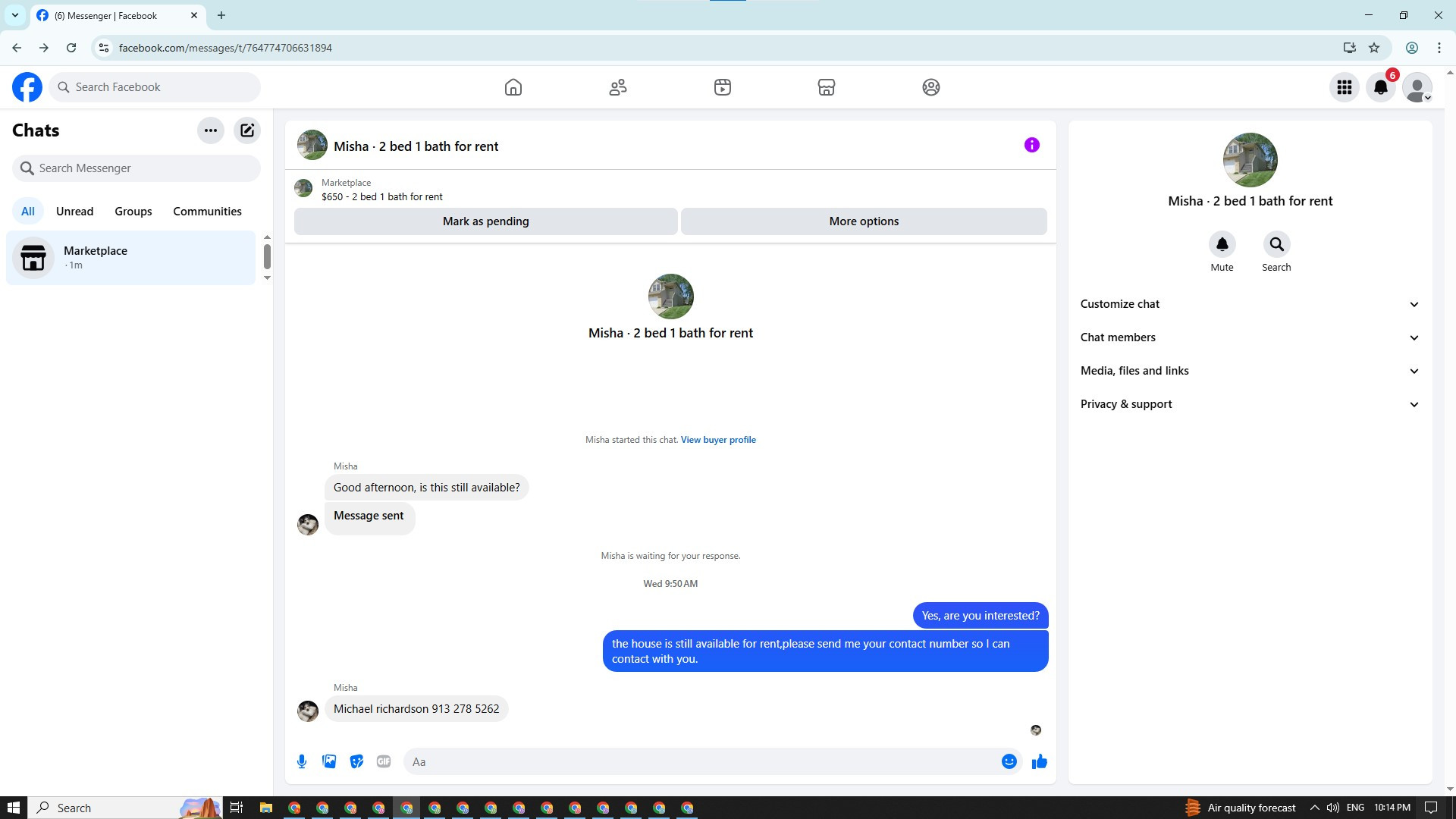
Task: Open the emoji picker in message box
Action: tap(1009, 761)
